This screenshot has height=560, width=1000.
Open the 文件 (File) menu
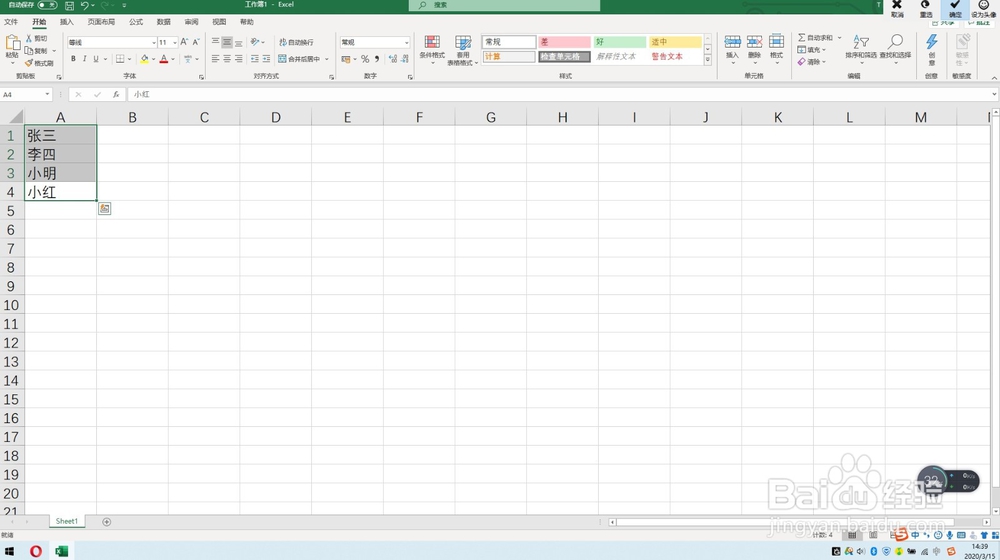tap(11, 22)
